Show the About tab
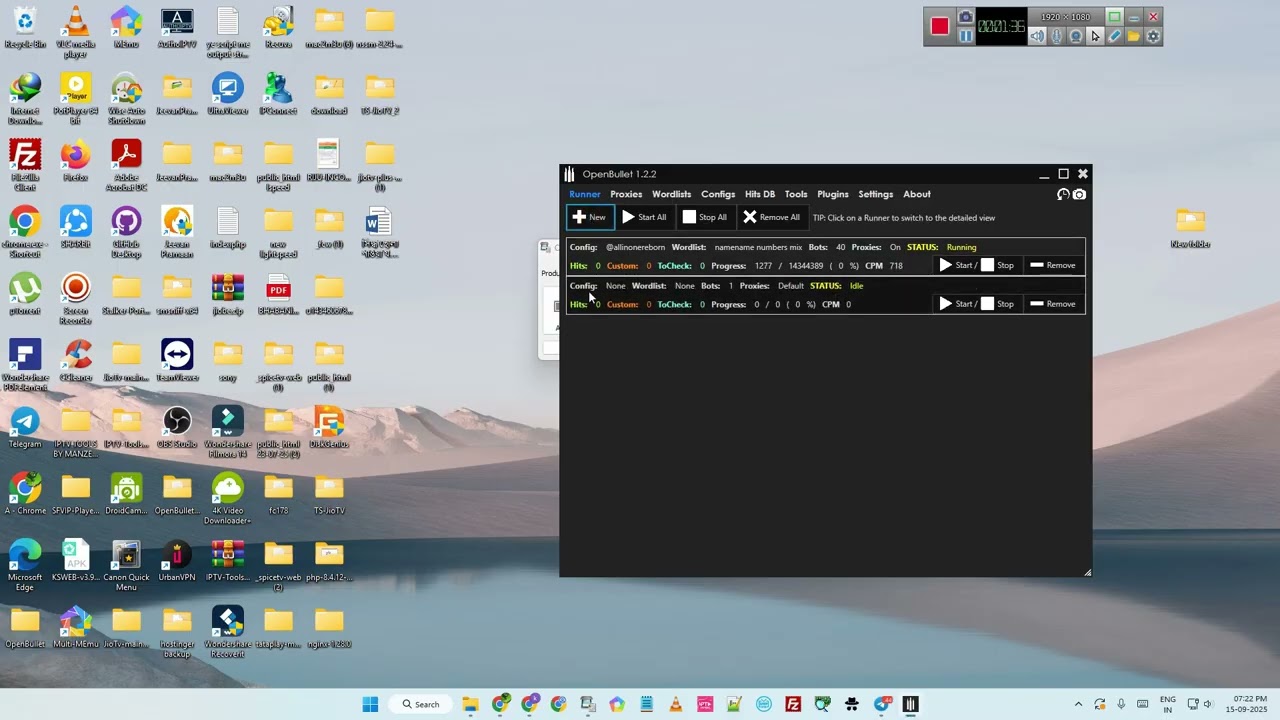This screenshot has width=1280, height=720. 917,194
